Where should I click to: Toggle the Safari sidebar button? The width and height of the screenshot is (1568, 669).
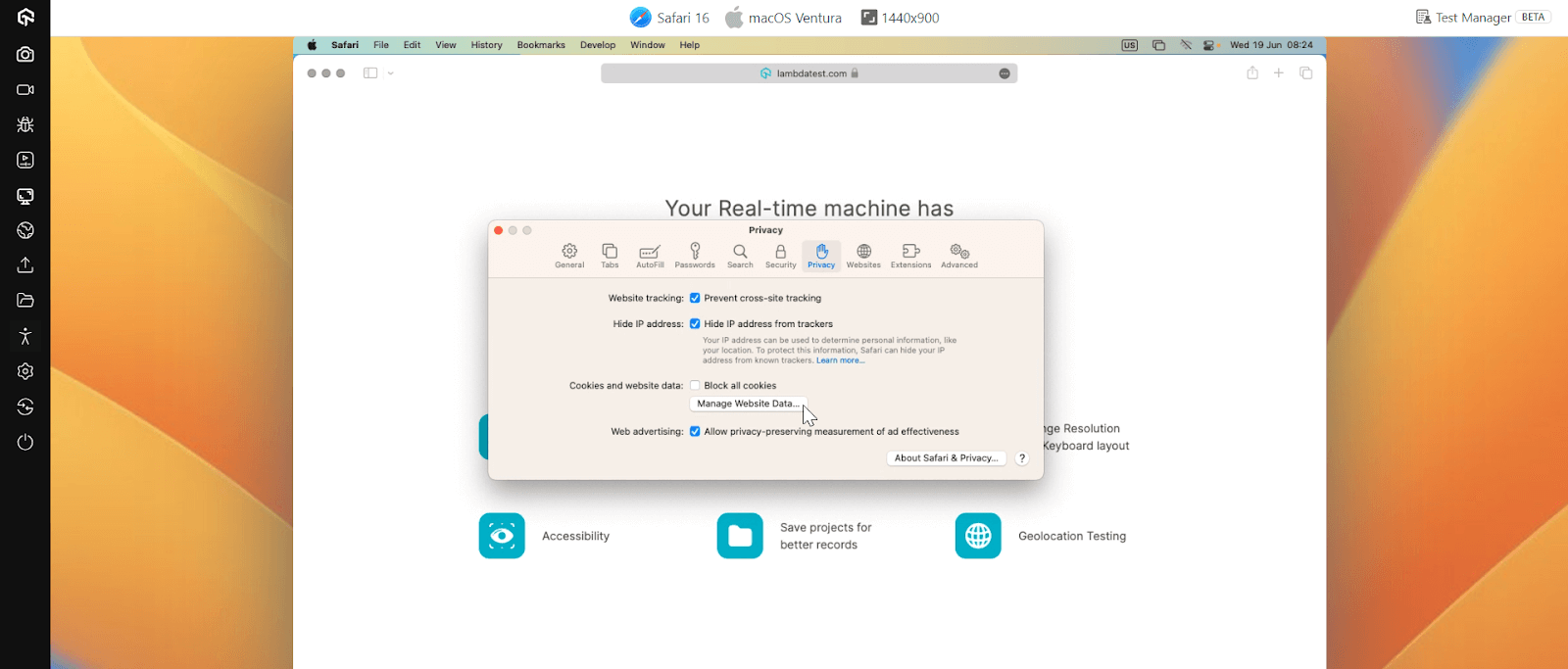coord(370,73)
